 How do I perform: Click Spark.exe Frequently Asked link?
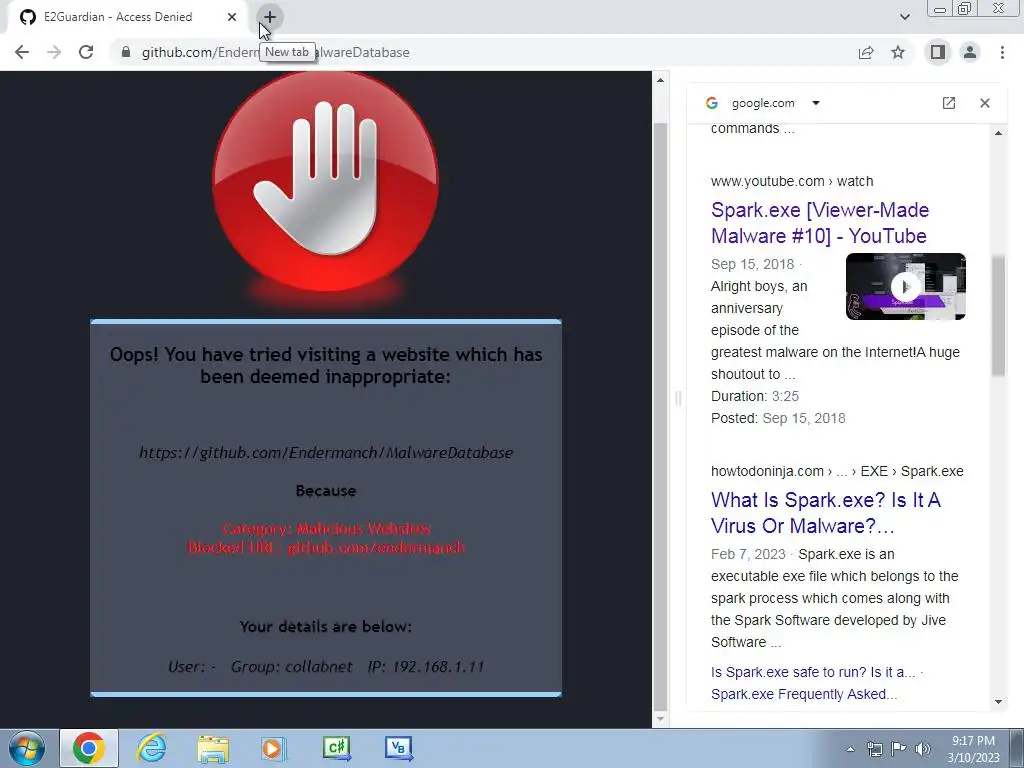coord(804,694)
